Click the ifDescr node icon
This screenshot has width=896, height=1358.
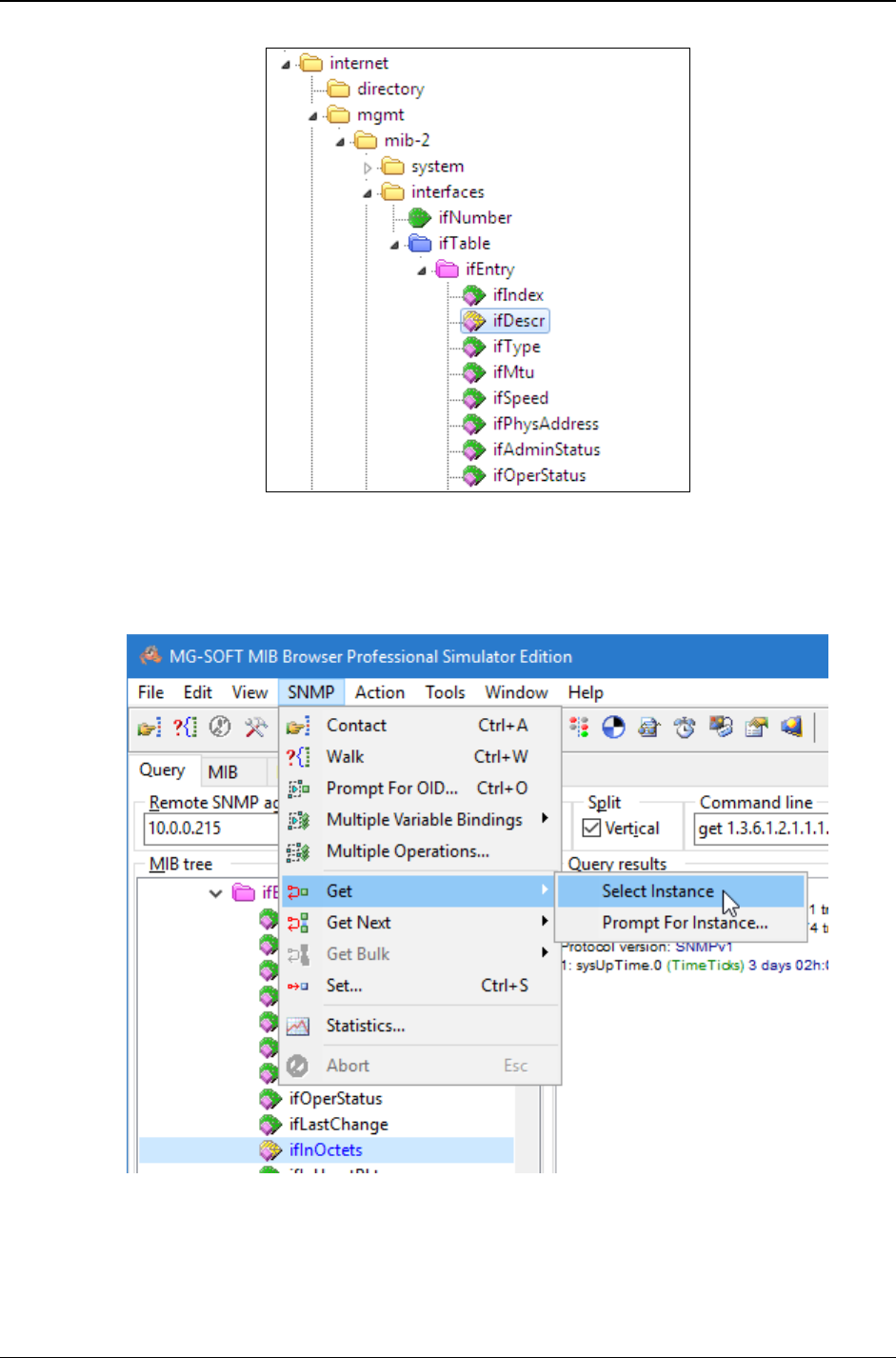pyautogui.click(x=473, y=321)
